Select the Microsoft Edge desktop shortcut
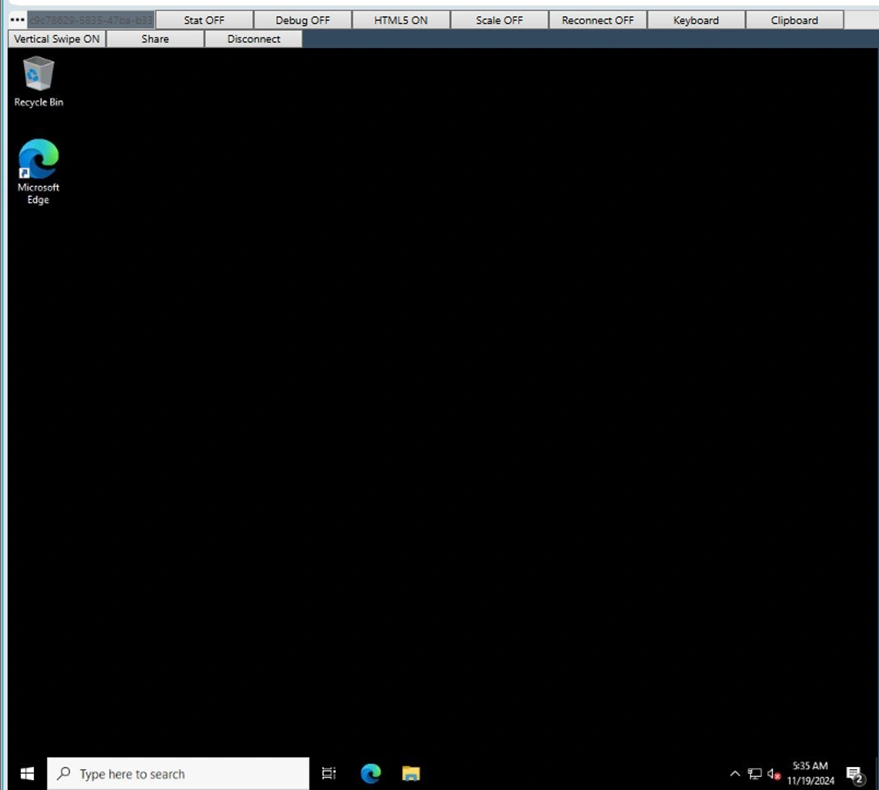 [x=38, y=160]
